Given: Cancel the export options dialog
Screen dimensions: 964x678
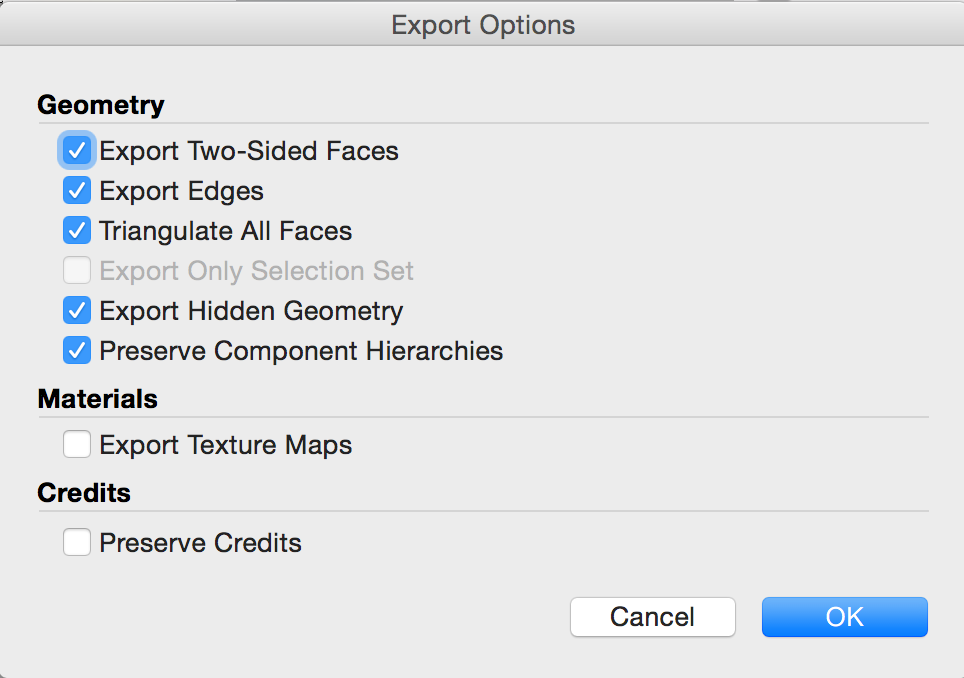Looking at the screenshot, I should tap(652, 617).
